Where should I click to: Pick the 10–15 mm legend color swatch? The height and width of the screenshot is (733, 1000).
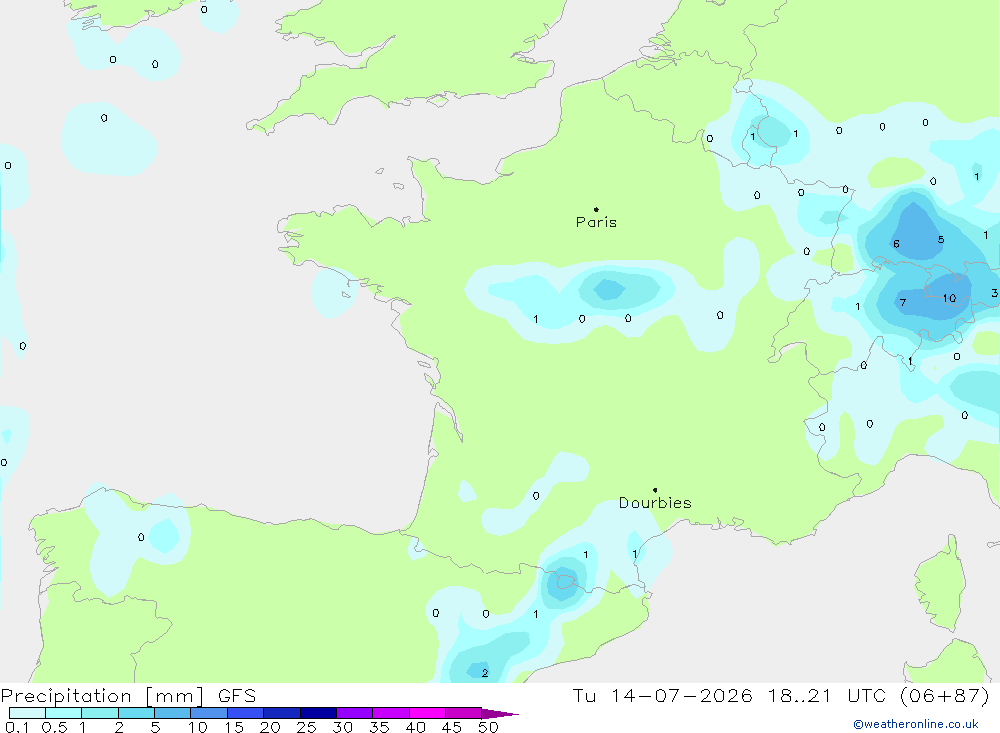209,713
